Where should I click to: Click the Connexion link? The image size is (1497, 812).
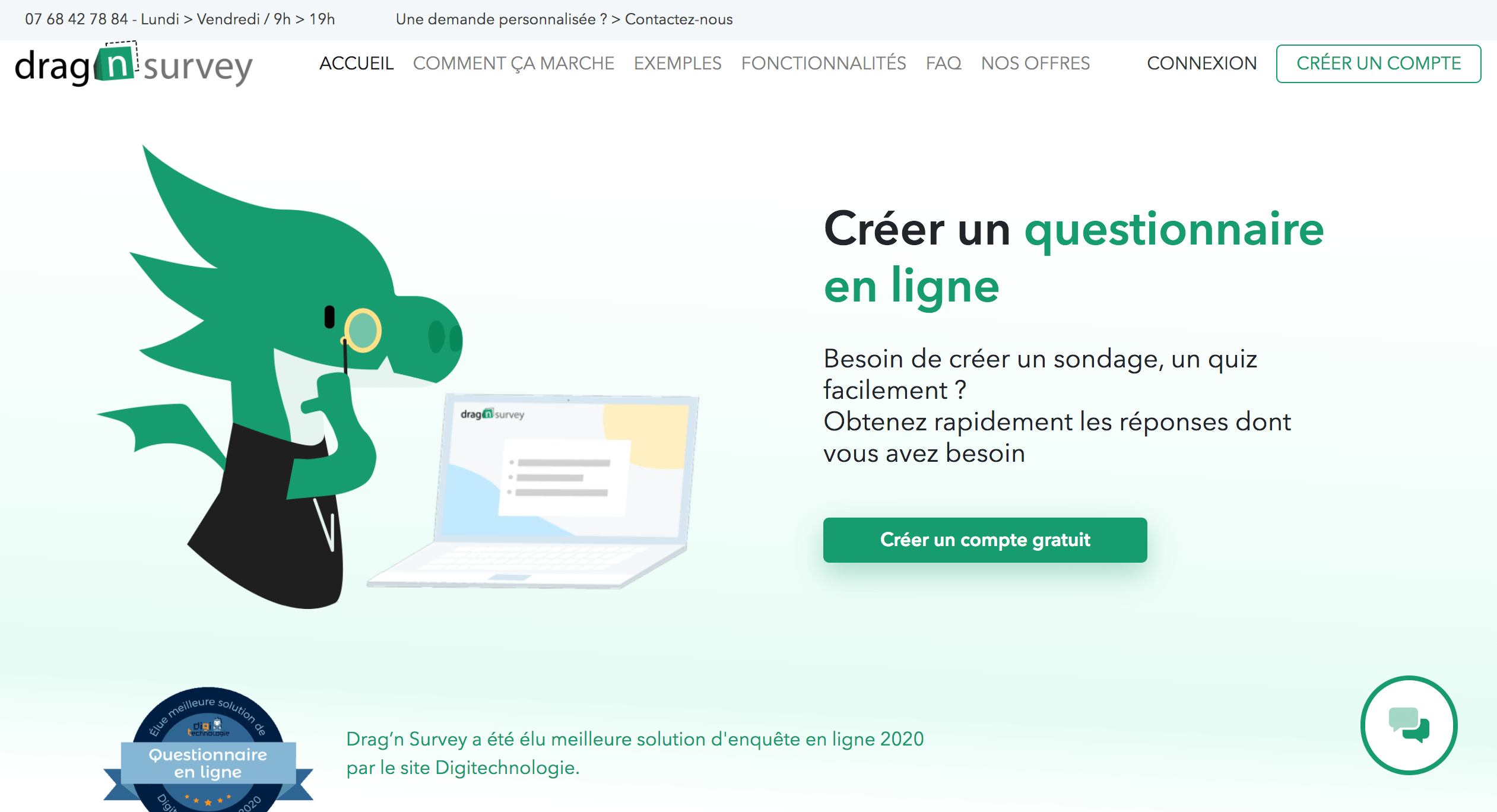pyautogui.click(x=1201, y=63)
